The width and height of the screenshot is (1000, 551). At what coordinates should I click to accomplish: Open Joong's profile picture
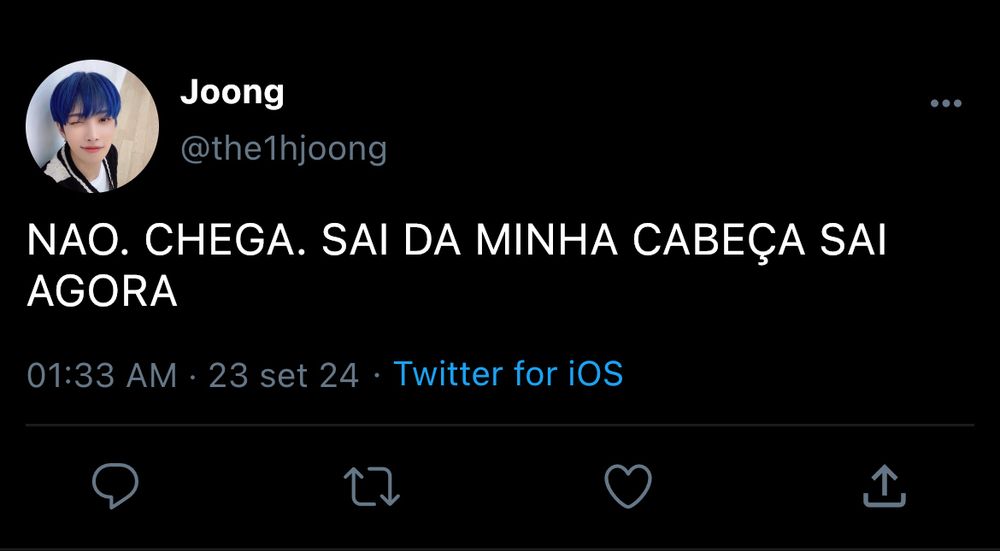pos(92,127)
